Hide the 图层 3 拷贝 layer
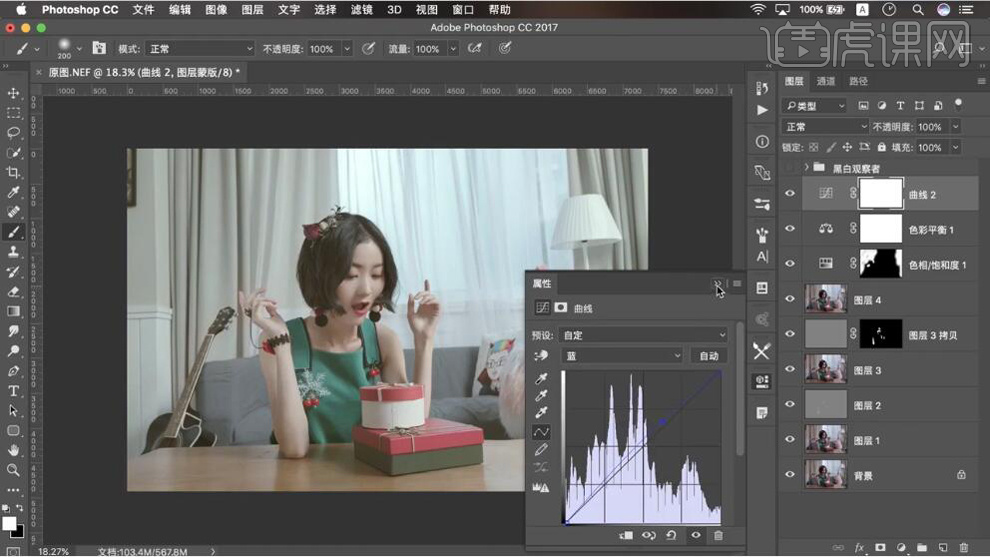This screenshot has width=990, height=557. tap(790, 334)
